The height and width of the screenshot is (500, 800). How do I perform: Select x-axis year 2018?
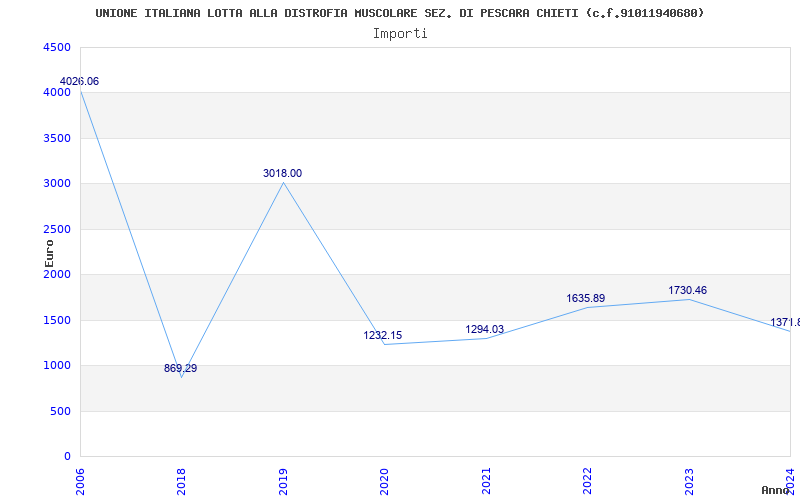pos(181,481)
